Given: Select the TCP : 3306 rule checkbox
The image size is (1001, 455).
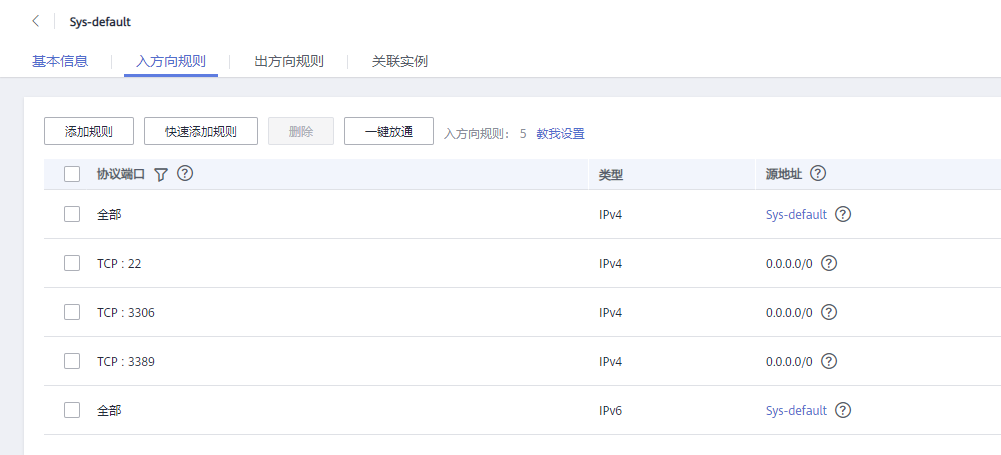Looking at the screenshot, I should point(72,312).
